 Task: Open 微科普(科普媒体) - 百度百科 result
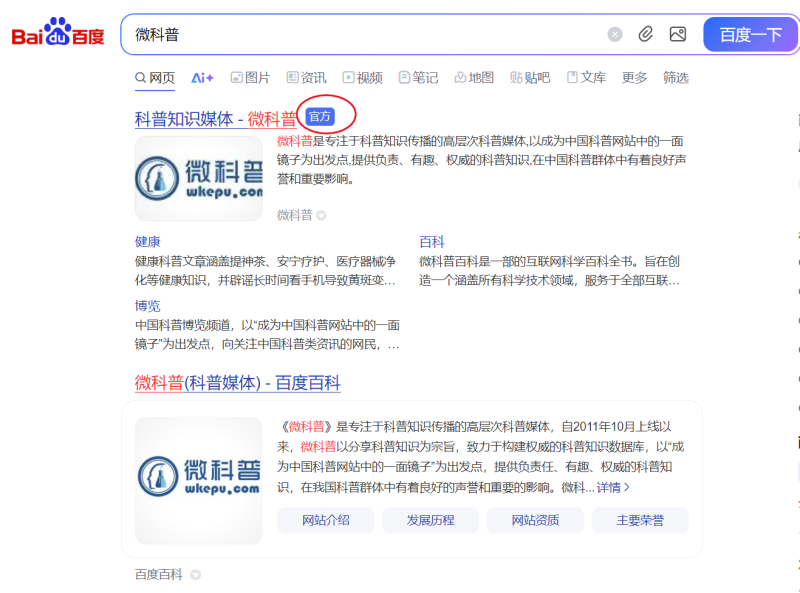tap(237, 383)
